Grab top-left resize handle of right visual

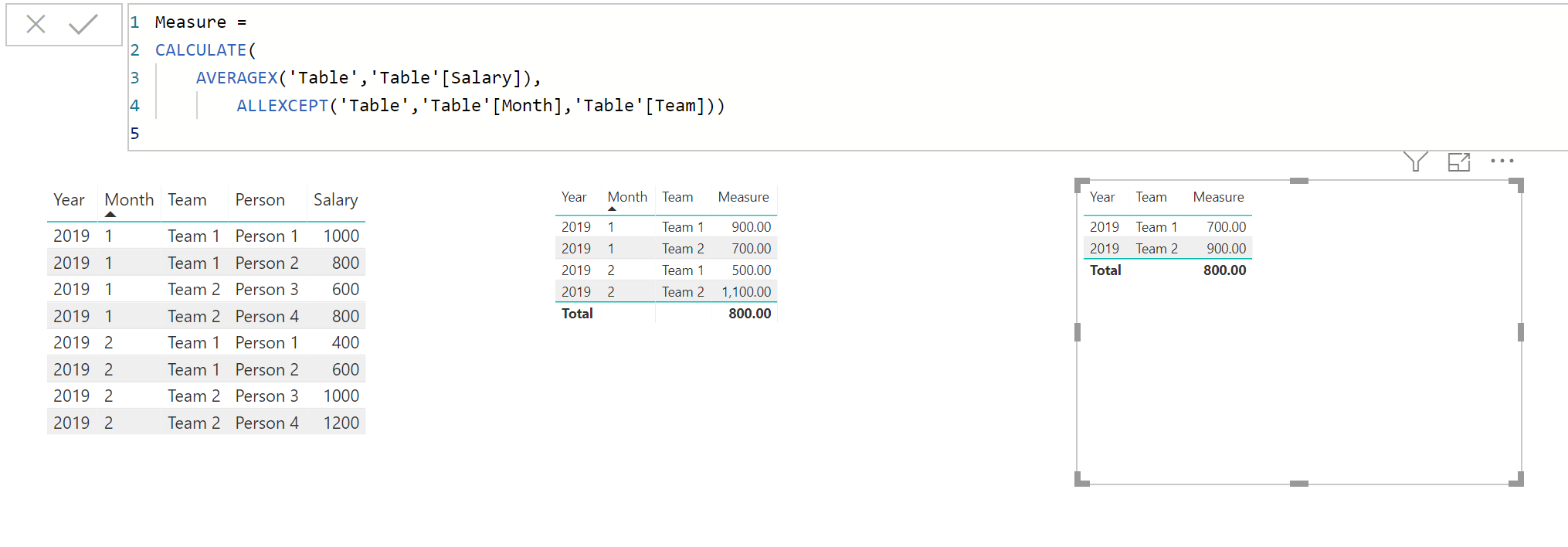(1081, 185)
